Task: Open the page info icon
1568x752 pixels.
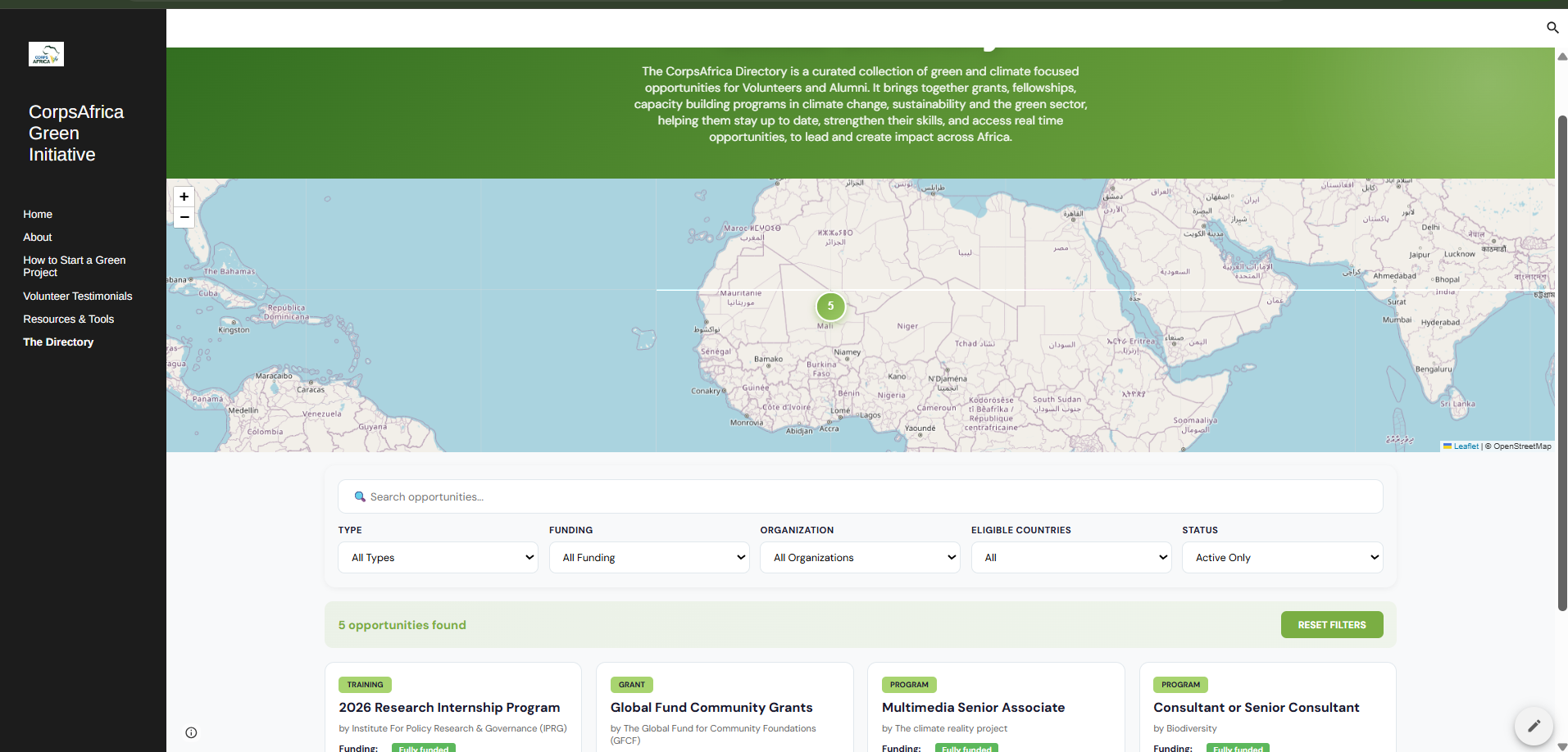Action: click(191, 732)
